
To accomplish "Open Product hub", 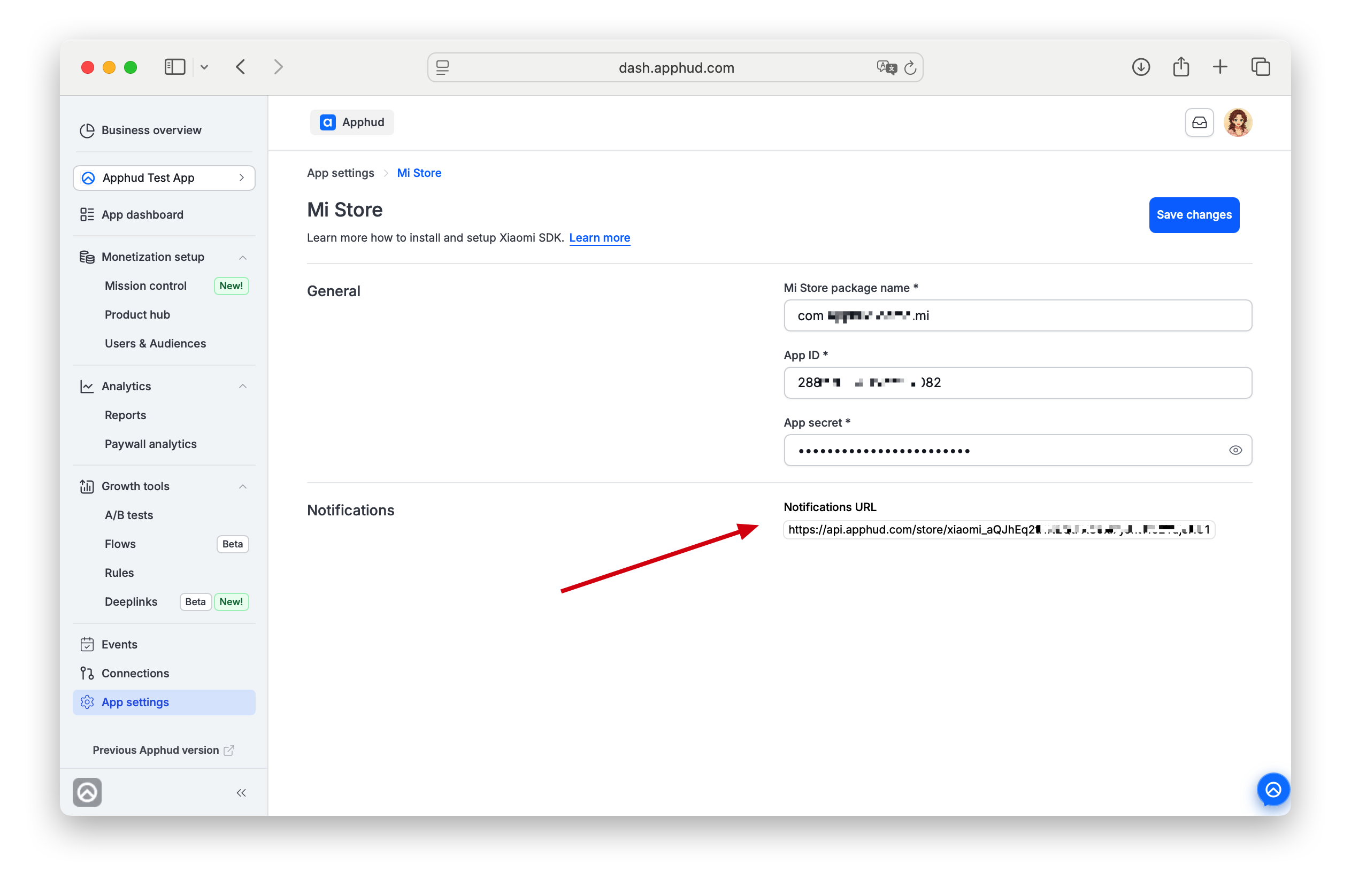I will tap(137, 314).
